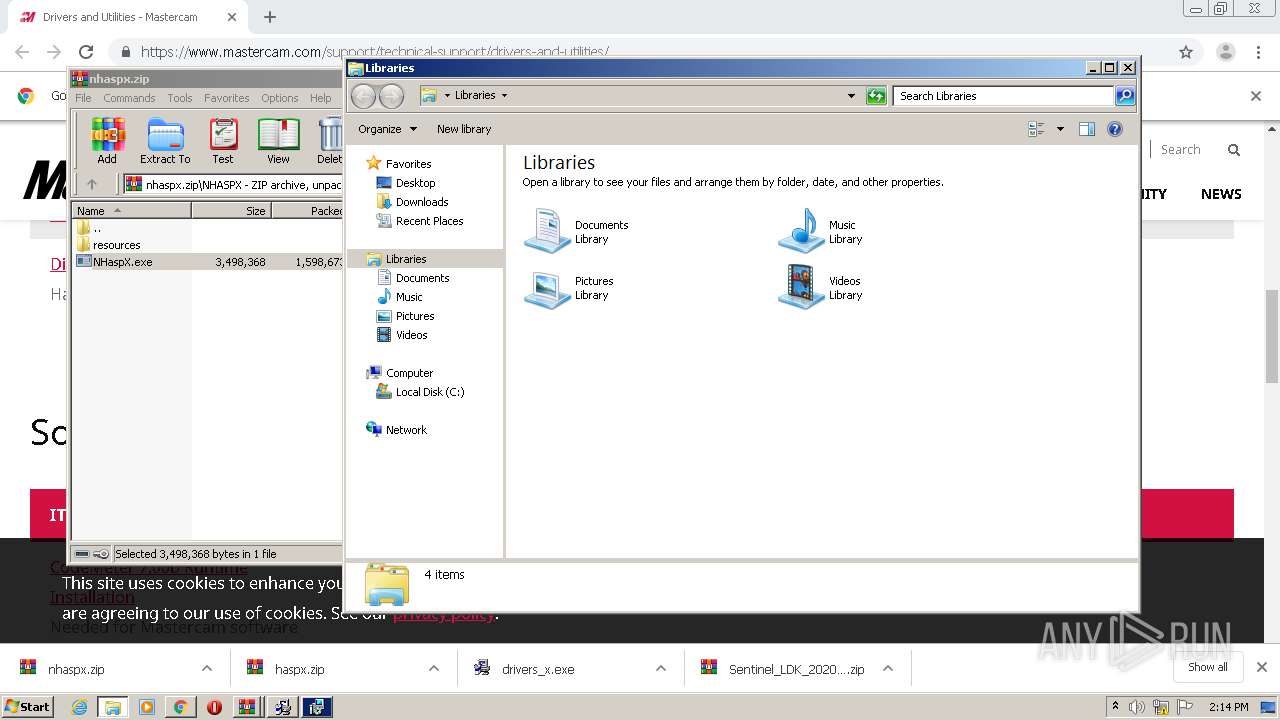Click in the Search Libraries field
The image size is (1280, 720).
point(1003,96)
